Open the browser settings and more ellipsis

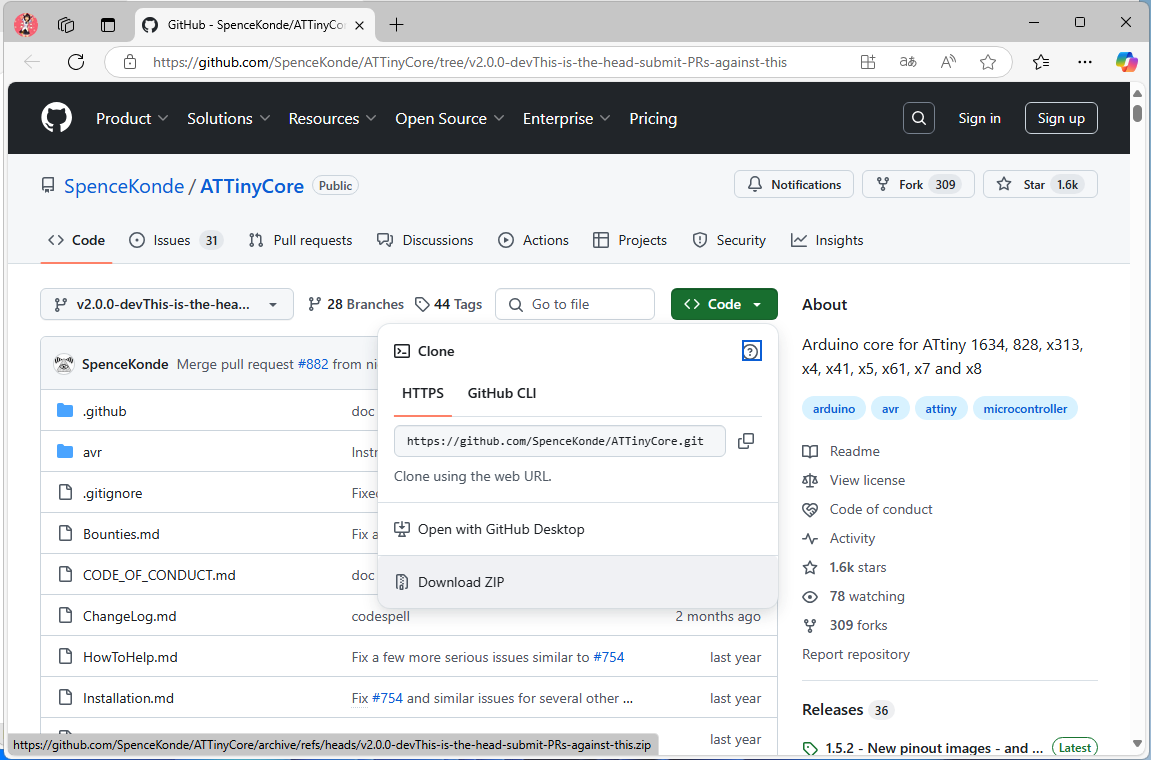tap(1085, 62)
